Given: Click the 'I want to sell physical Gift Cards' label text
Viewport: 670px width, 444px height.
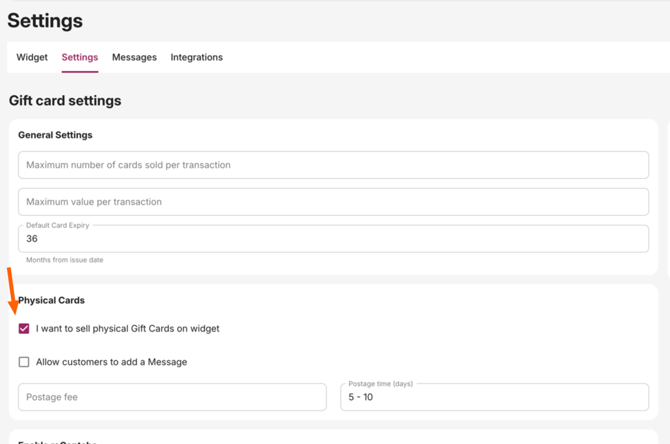Looking at the screenshot, I should (127, 328).
